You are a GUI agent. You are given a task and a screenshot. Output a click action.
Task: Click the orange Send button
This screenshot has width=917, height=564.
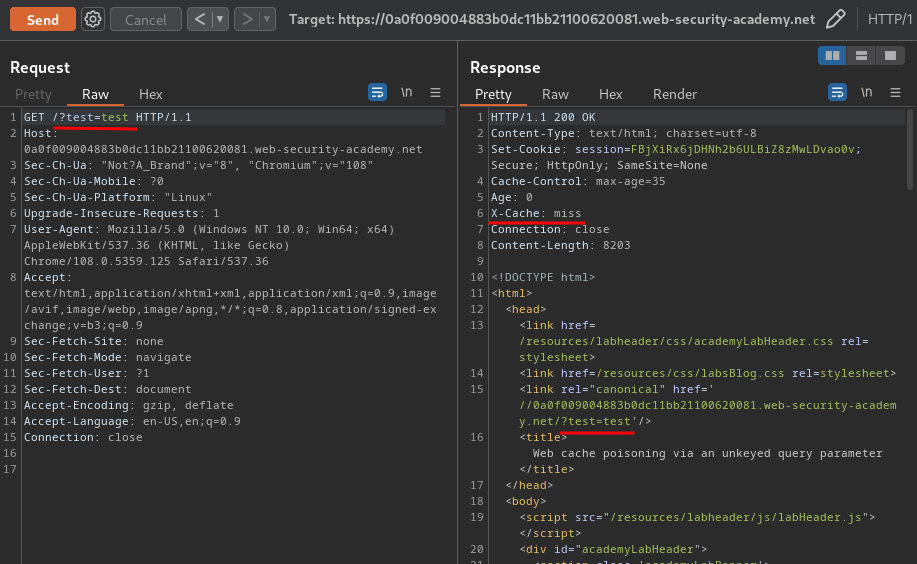click(x=43, y=19)
